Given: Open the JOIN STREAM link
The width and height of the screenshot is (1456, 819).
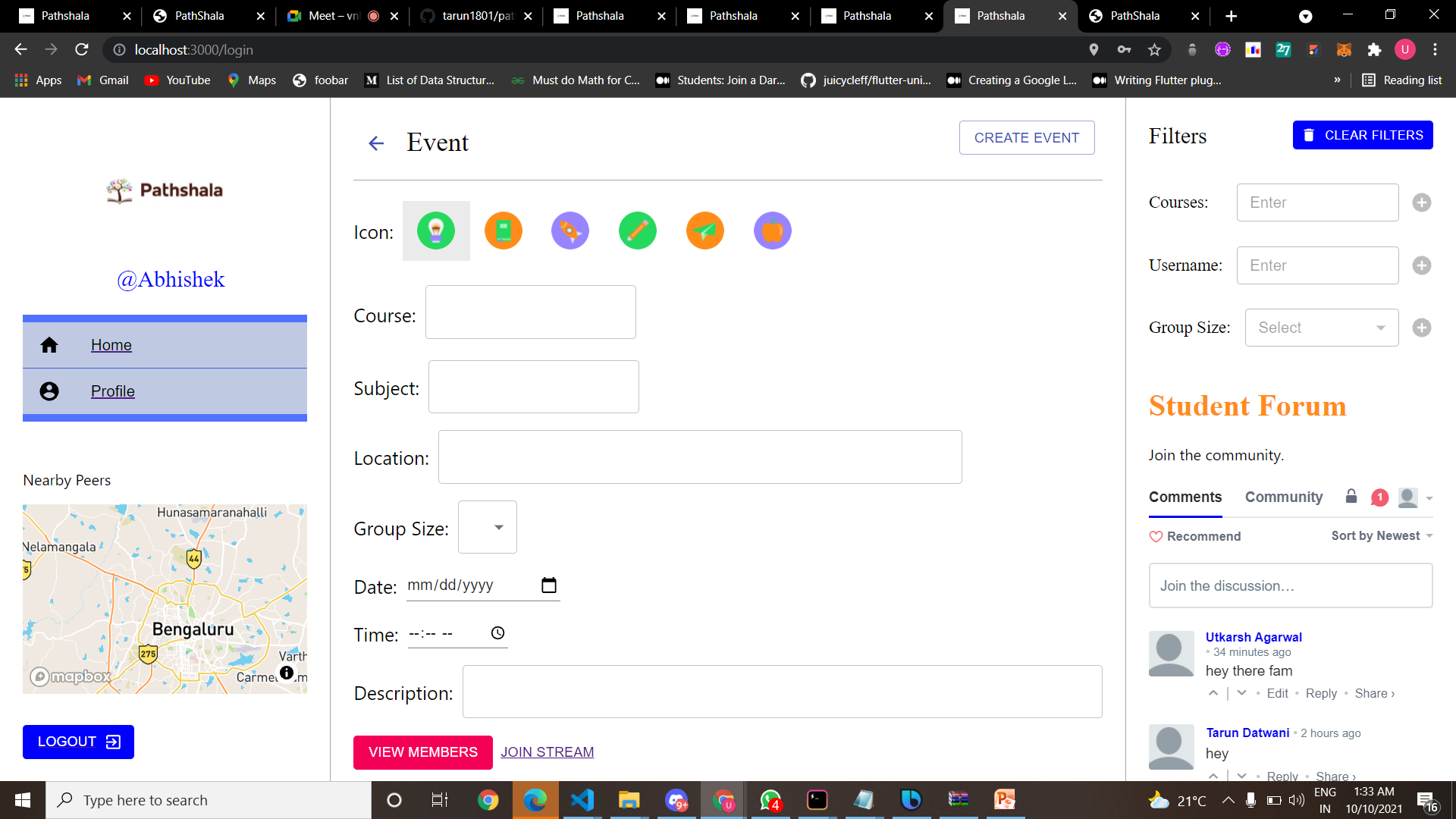Looking at the screenshot, I should pyautogui.click(x=547, y=752).
